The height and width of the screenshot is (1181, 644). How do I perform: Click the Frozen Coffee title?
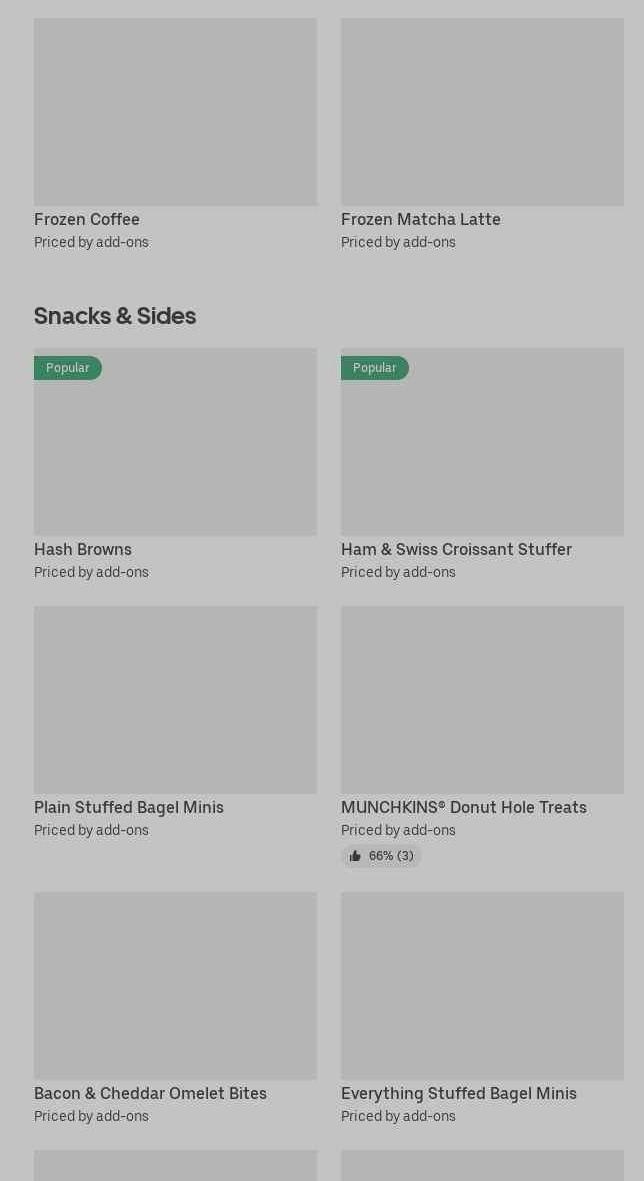87,219
